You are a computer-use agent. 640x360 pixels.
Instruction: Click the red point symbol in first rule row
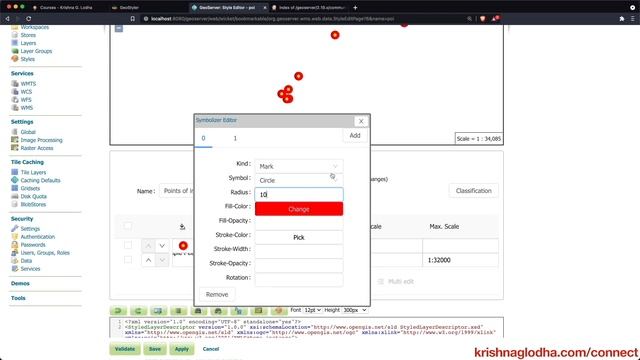pos(183,245)
